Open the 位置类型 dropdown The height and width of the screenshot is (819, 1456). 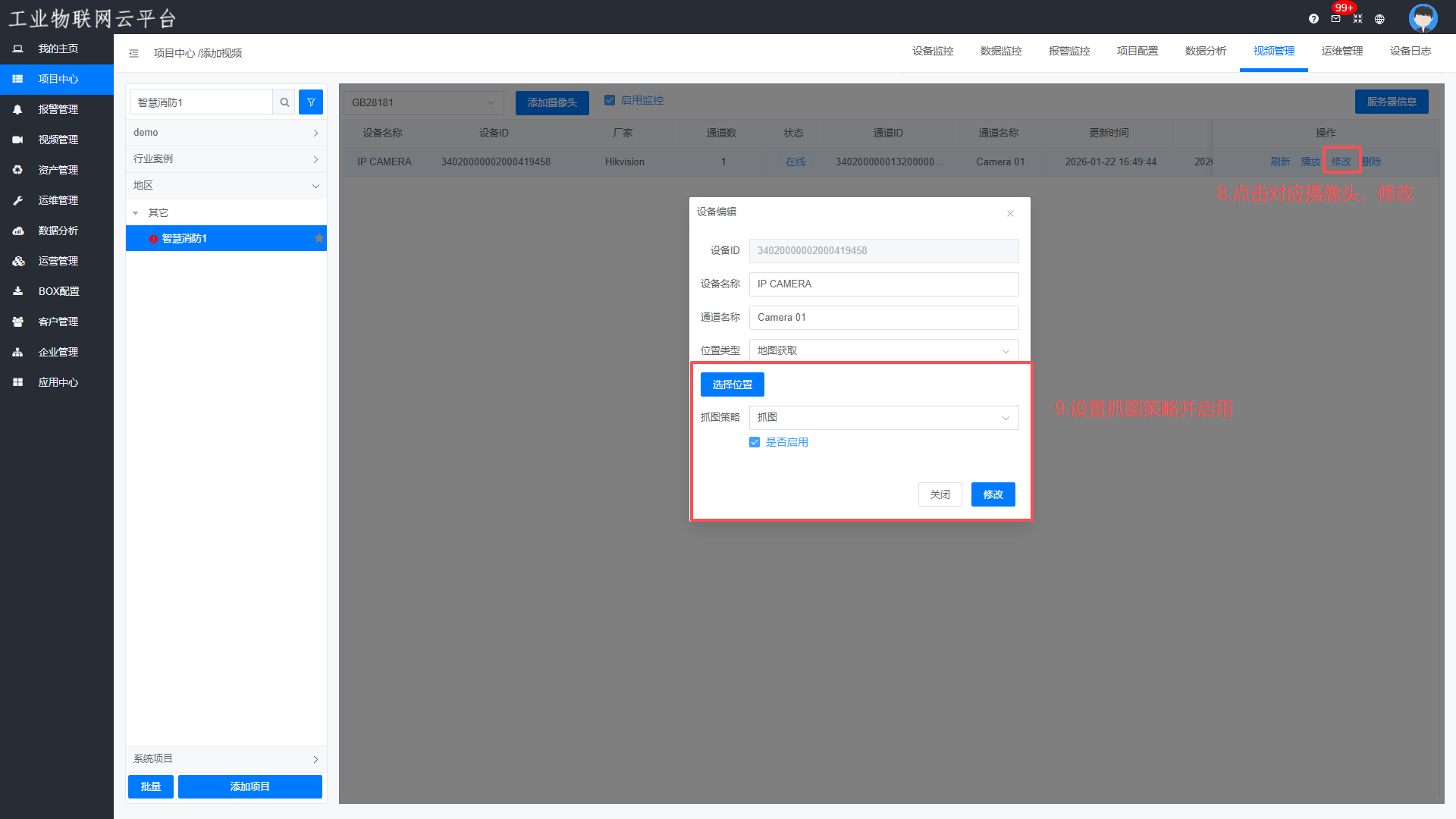click(883, 350)
